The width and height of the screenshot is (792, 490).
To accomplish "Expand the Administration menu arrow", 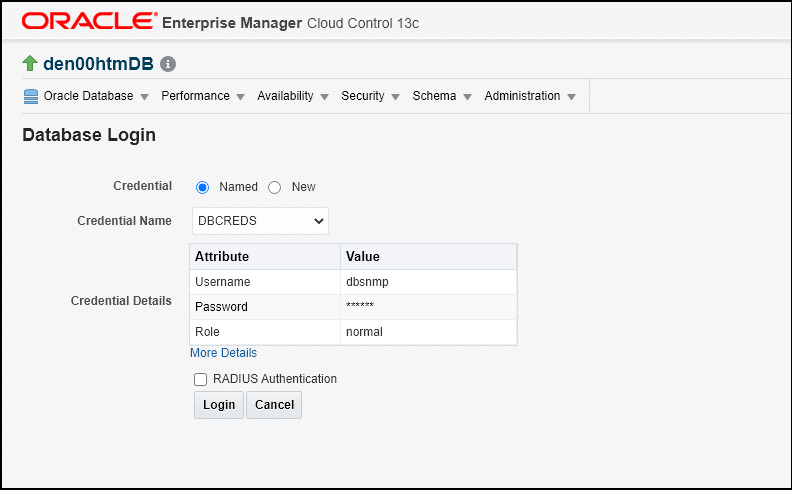I will [571, 97].
